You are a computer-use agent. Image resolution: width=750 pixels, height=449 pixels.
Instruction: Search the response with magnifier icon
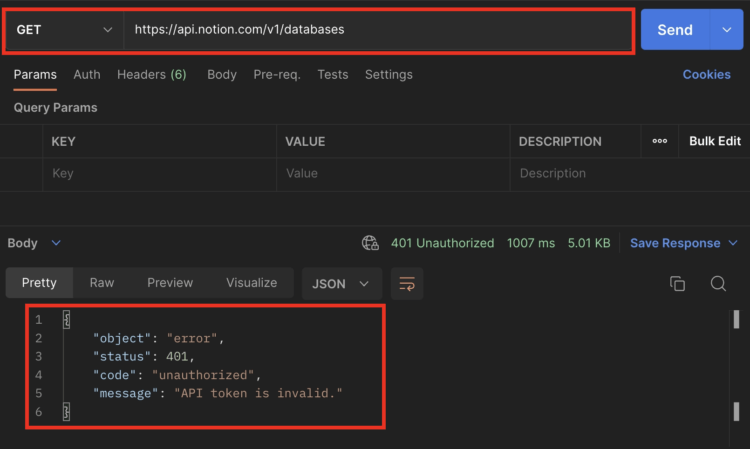718,284
